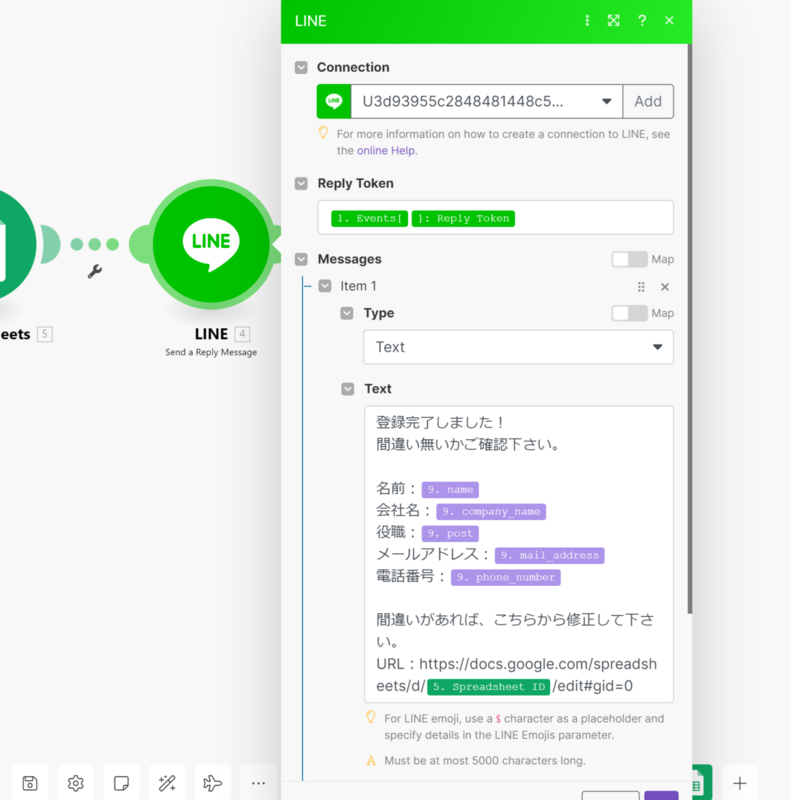Click the white button at panel bottom
The height and width of the screenshot is (800, 791).
pos(610,795)
